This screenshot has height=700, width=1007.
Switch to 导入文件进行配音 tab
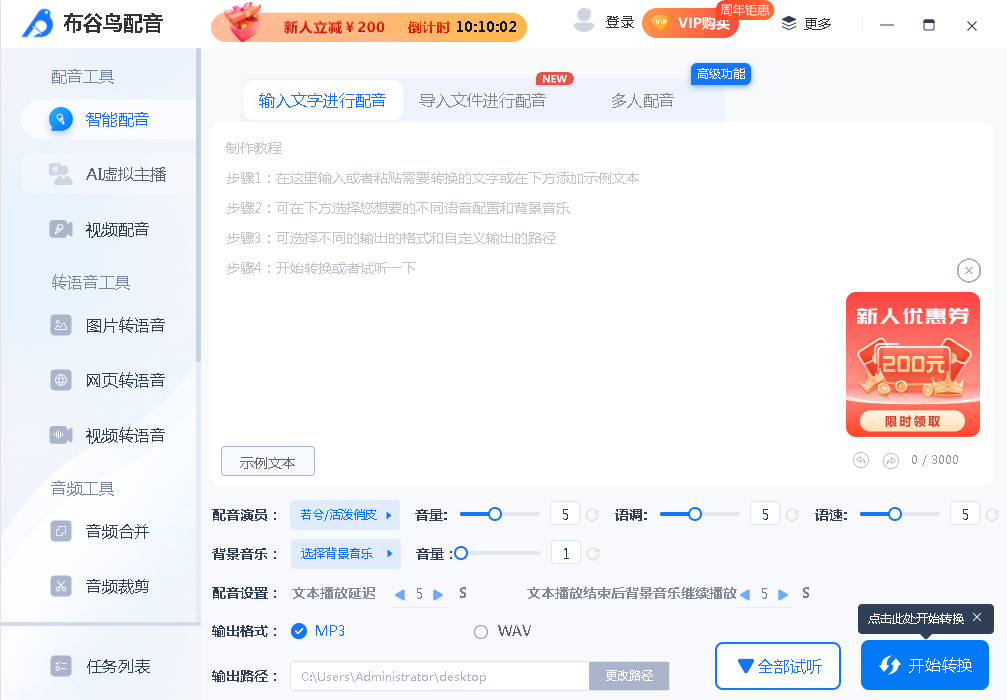pyautogui.click(x=482, y=100)
